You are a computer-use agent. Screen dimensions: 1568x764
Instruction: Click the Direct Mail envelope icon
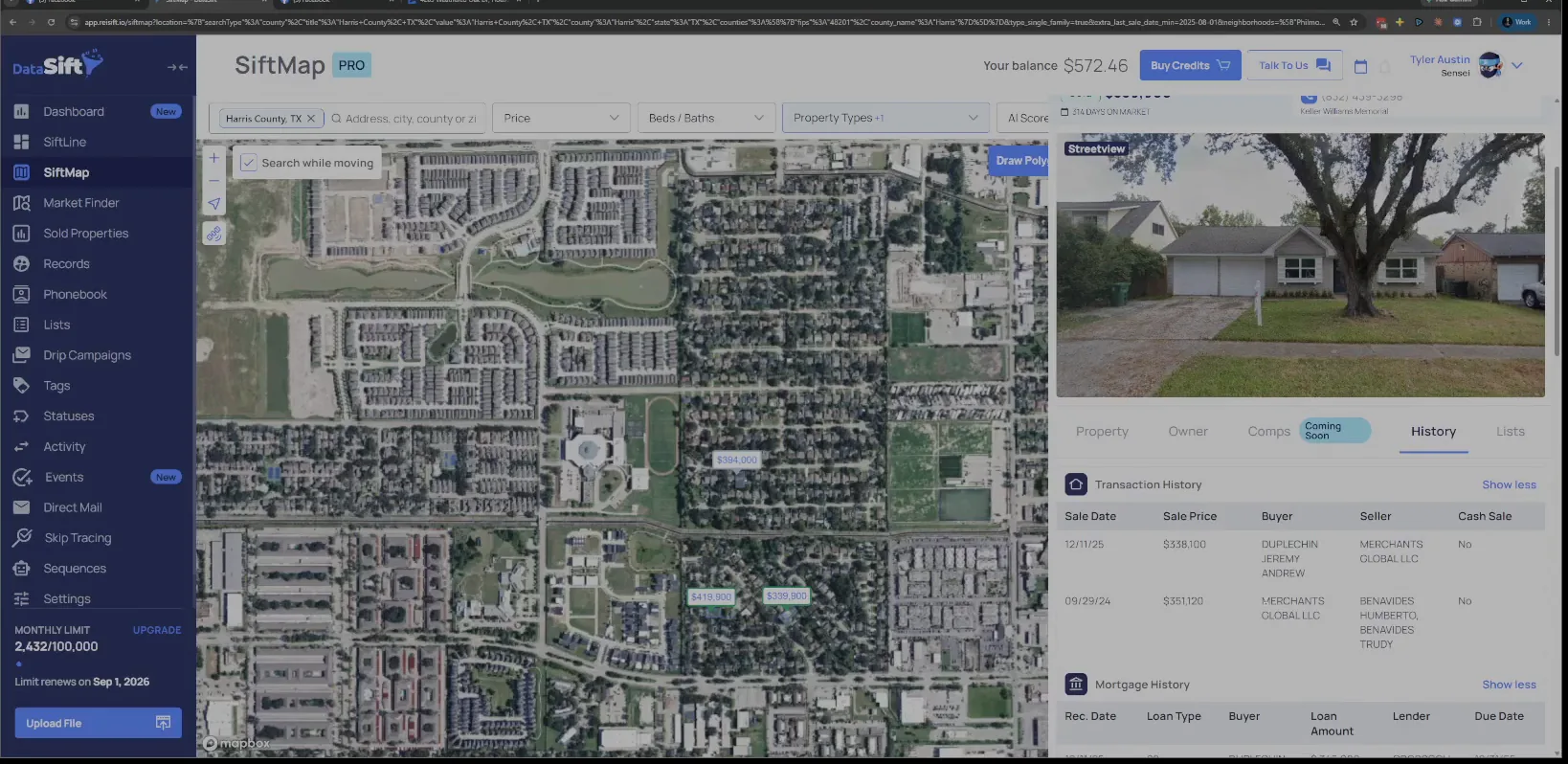click(21, 507)
